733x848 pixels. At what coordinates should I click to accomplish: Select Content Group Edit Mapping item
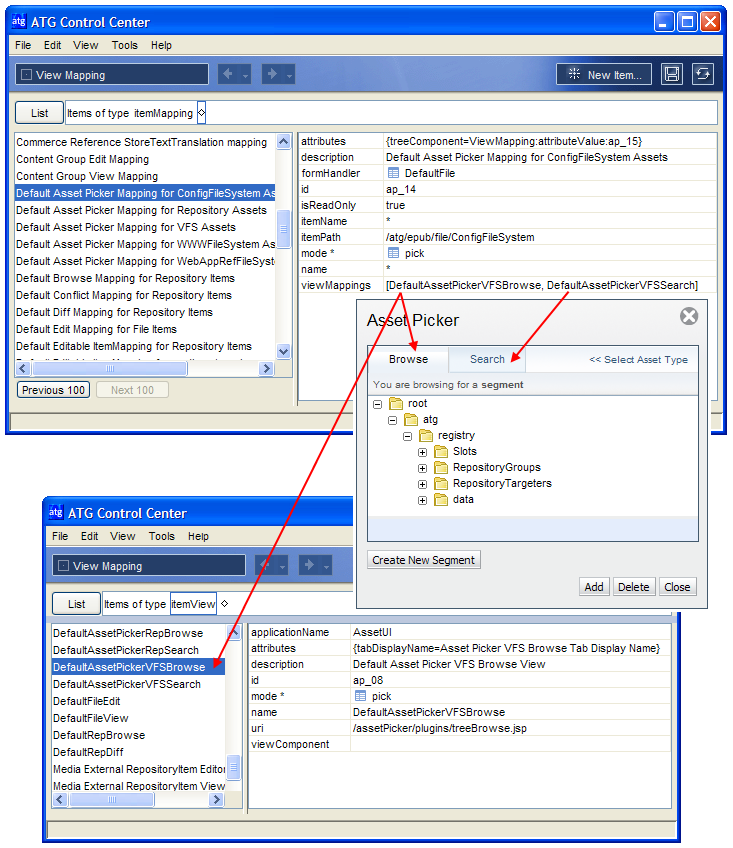(x=82, y=159)
